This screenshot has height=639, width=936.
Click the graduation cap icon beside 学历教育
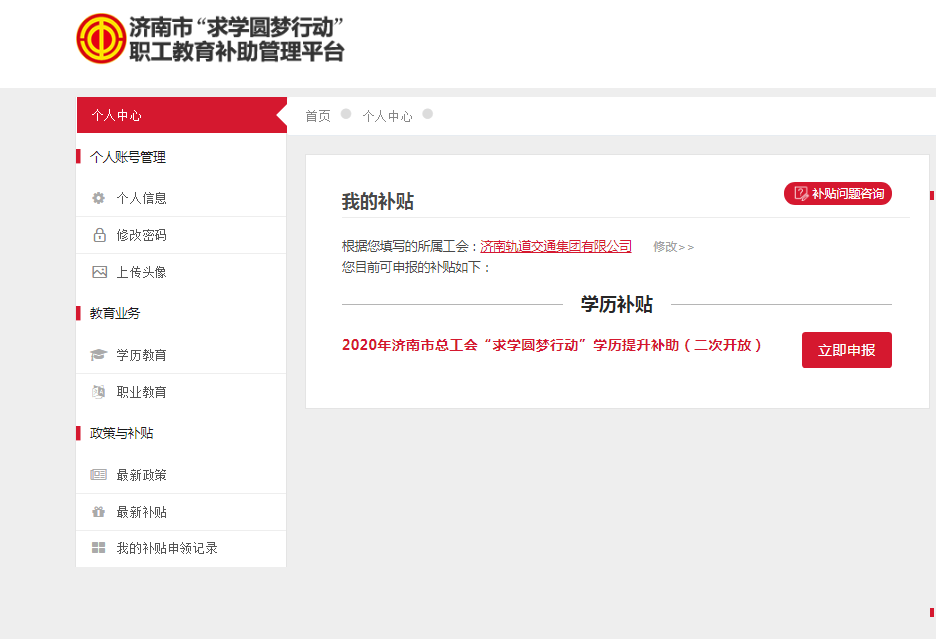98,355
